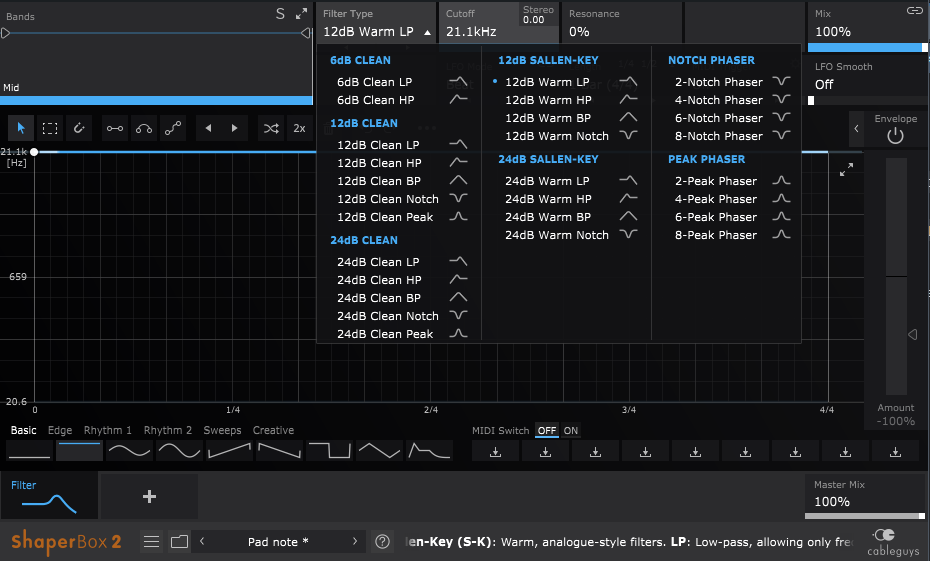Choose 2-Notch Phaser filter

[x=732, y=82]
